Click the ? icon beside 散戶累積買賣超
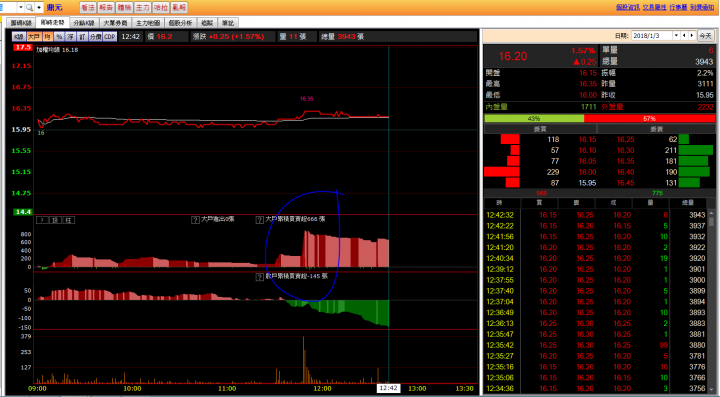This screenshot has width=720, height=397. coord(259,277)
